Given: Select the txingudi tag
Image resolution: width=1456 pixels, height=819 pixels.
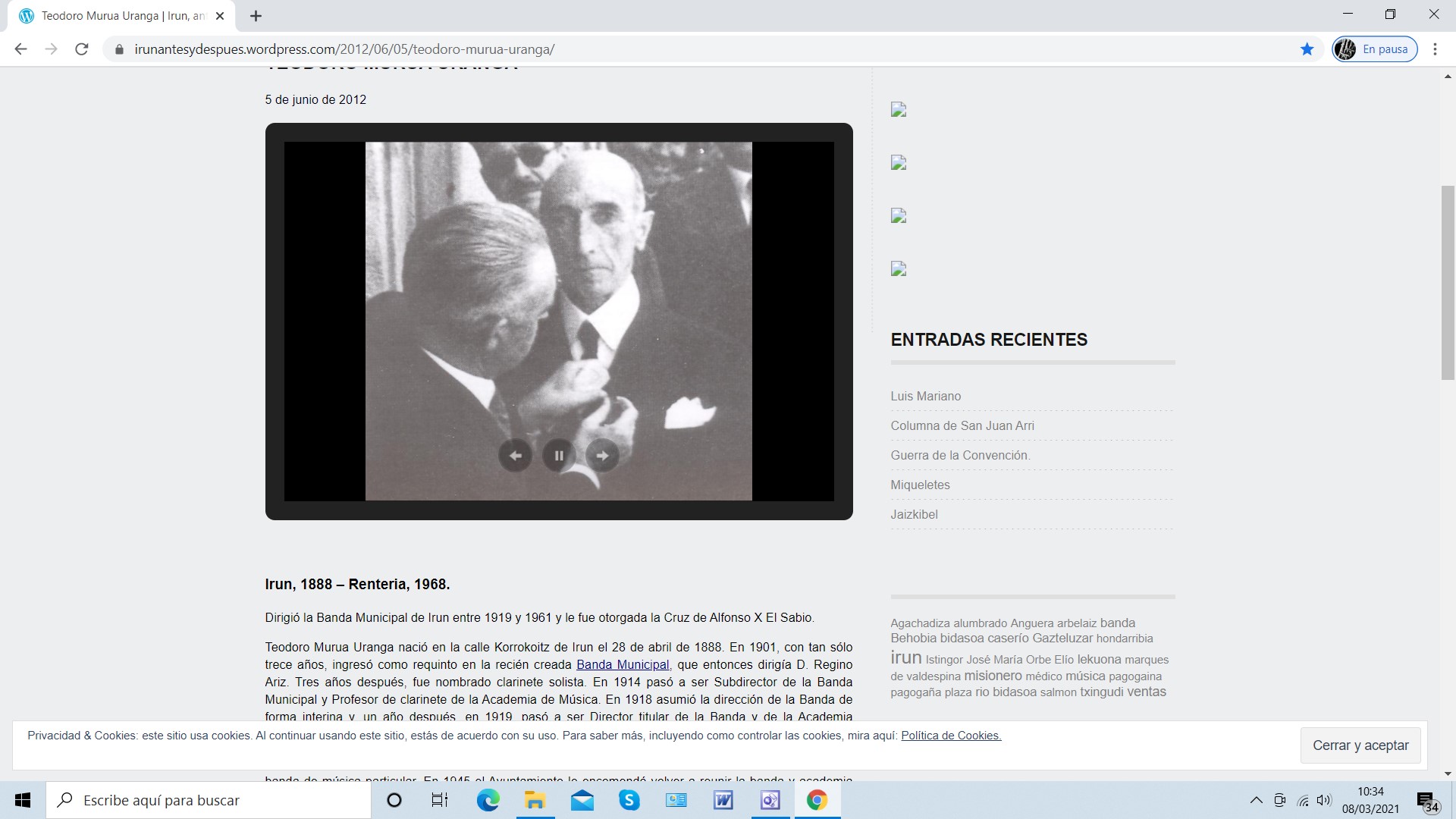Looking at the screenshot, I should 1102,692.
